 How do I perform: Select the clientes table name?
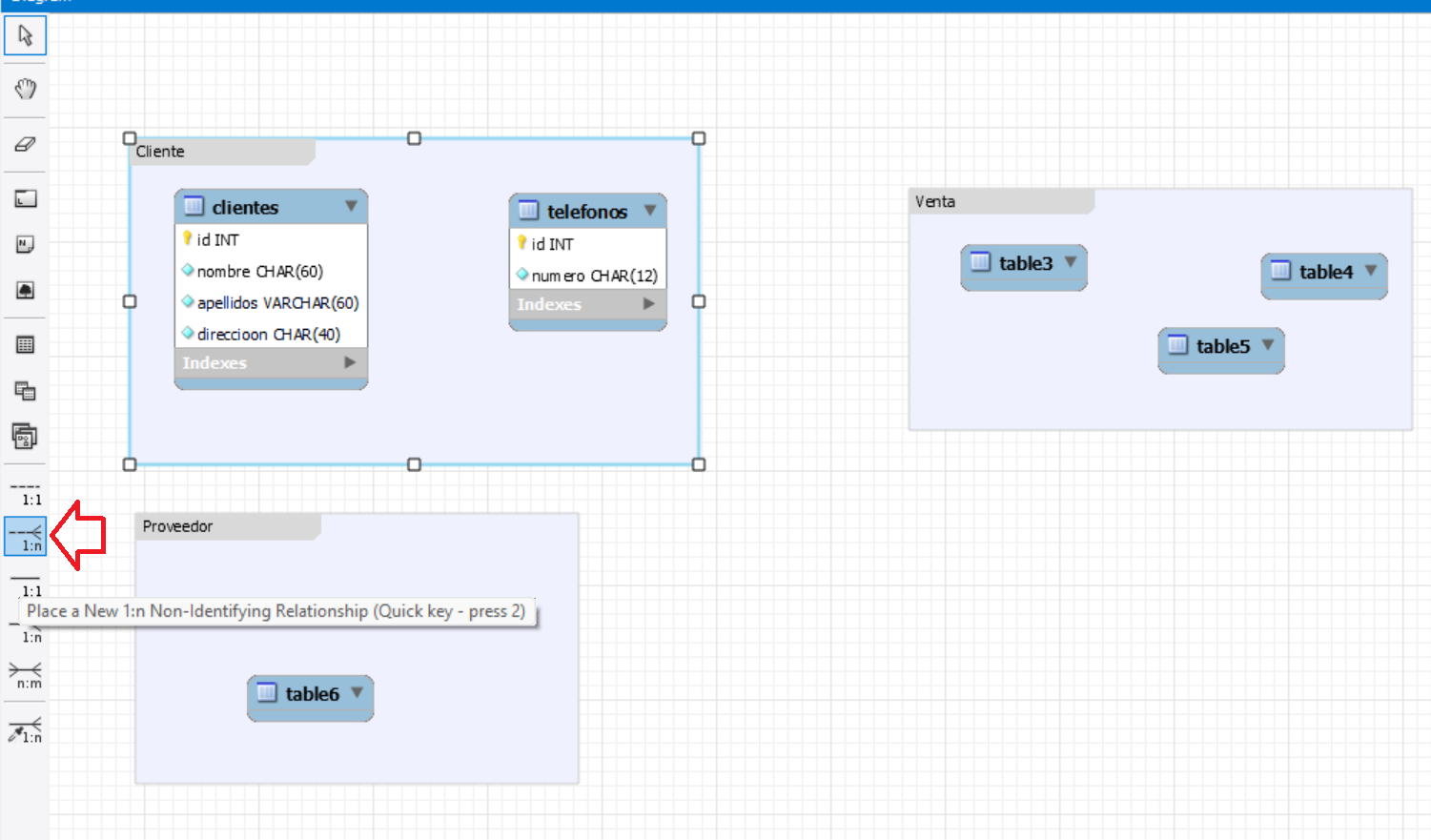245,207
